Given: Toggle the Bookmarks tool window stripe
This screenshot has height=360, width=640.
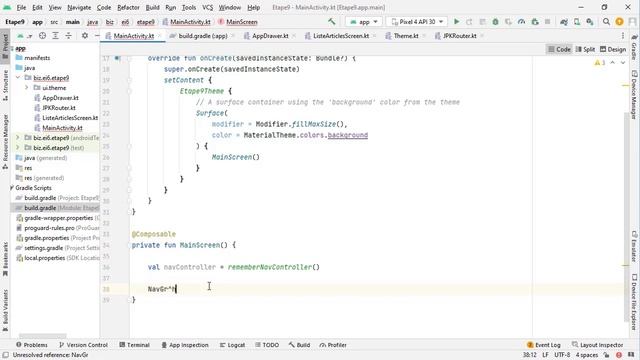Looking at the screenshot, I should (5, 259).
